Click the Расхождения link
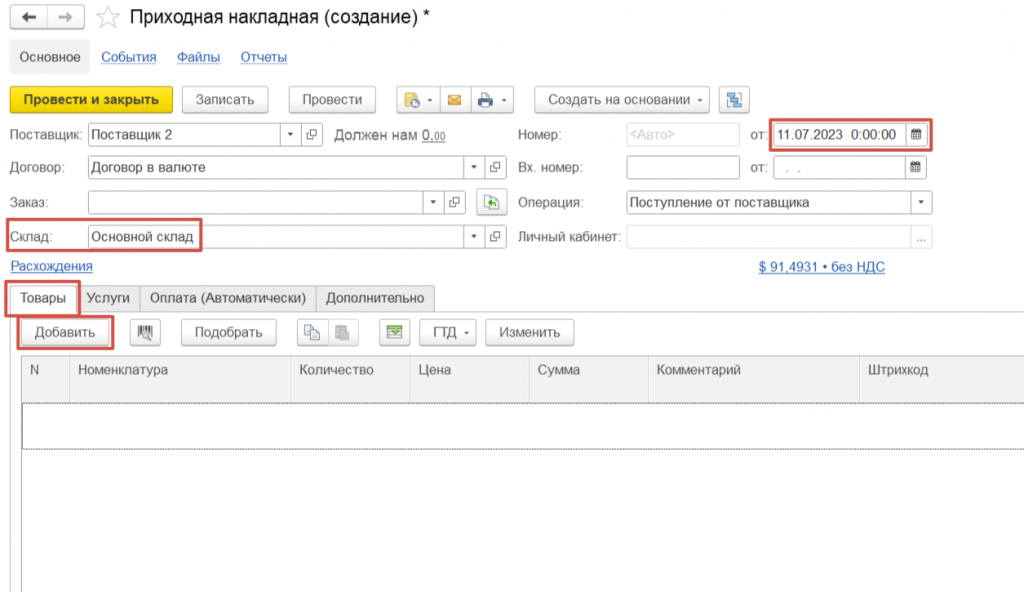The image size is (1024, 592). point(51,266)
